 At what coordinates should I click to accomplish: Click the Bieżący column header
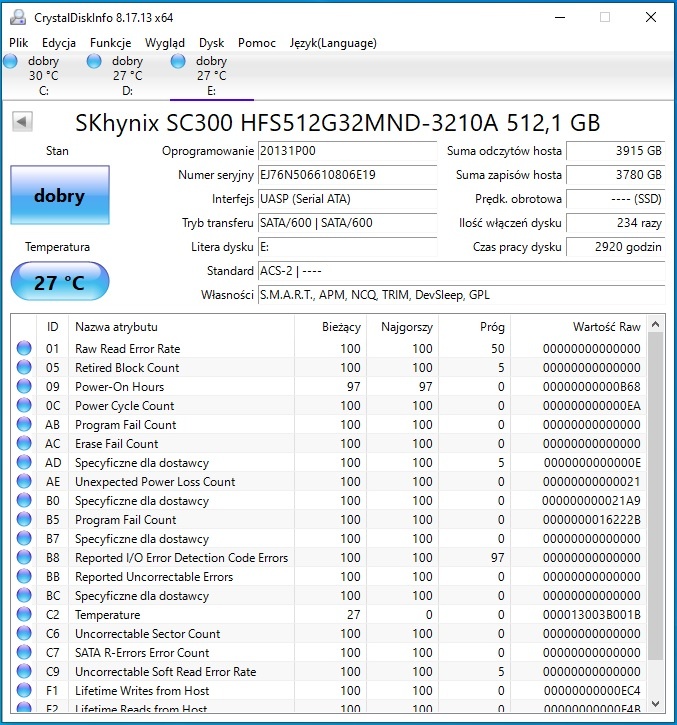pos(330,327)
